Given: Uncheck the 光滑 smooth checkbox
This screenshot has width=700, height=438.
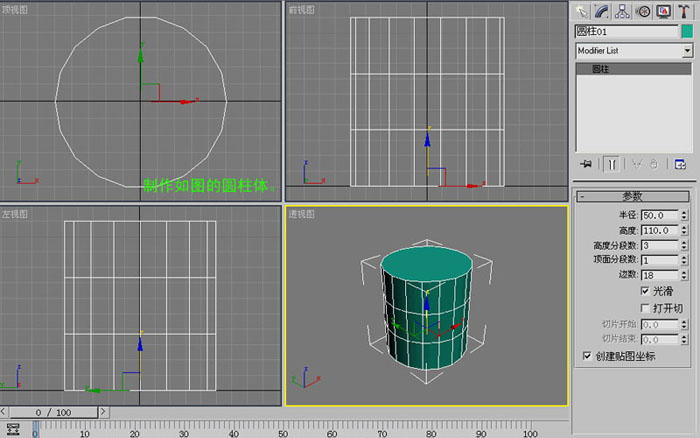Looking at the screenshot, I should point(645,291).
